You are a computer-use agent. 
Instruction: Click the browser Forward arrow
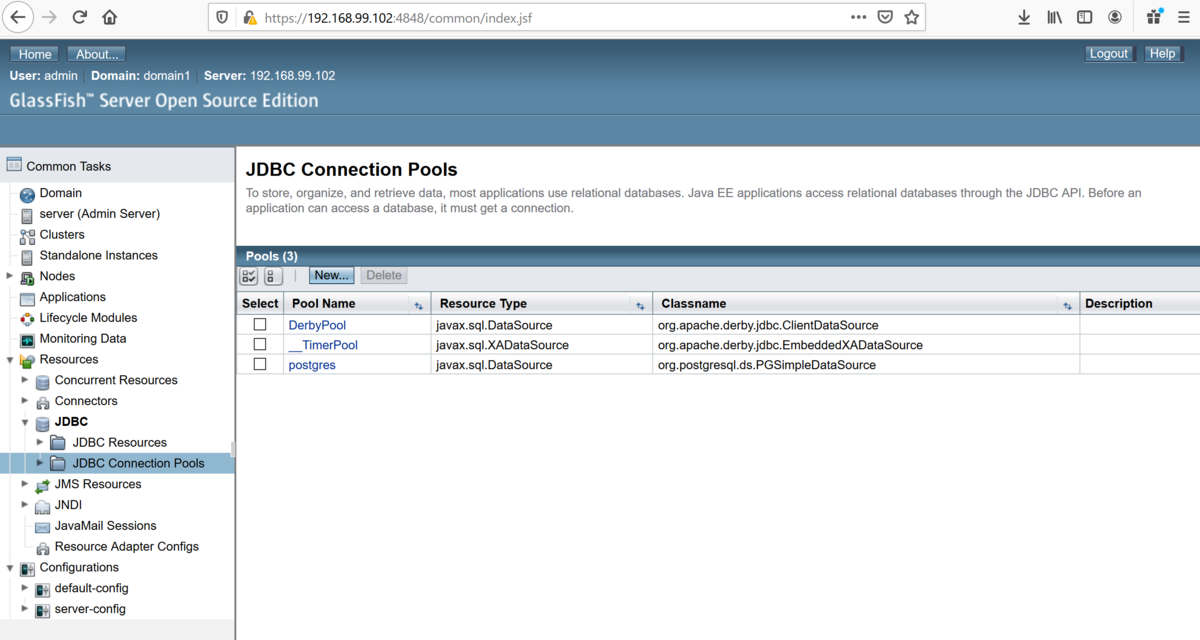click(x=49, y=18)
